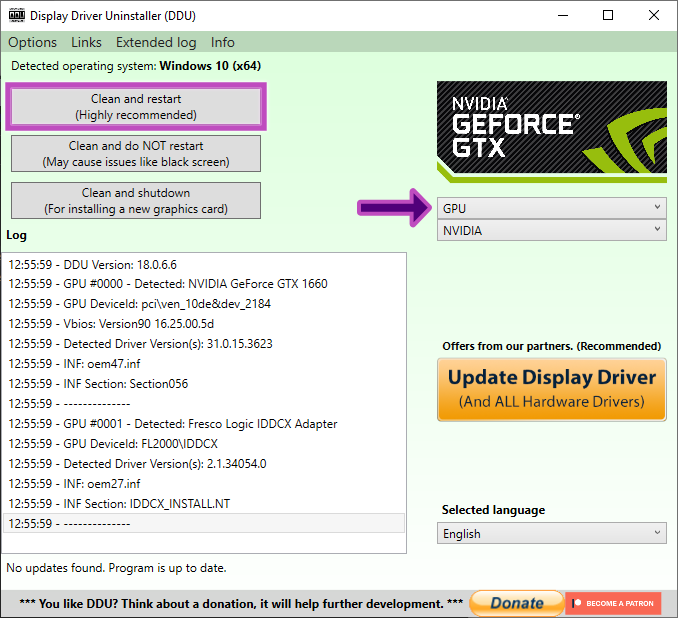Click the Become a Patron button

[613, 603]
